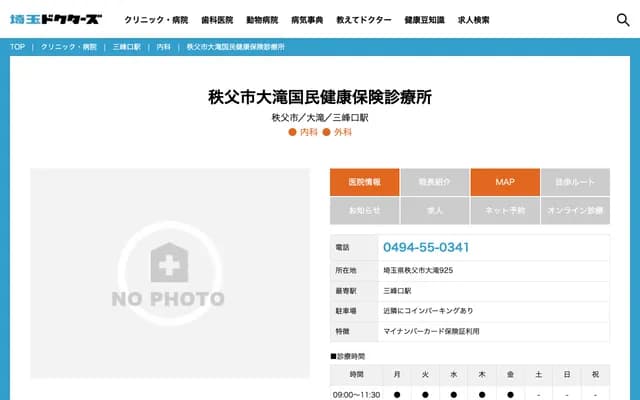
Task: Select the MAP tab
Action: point(505,182)
